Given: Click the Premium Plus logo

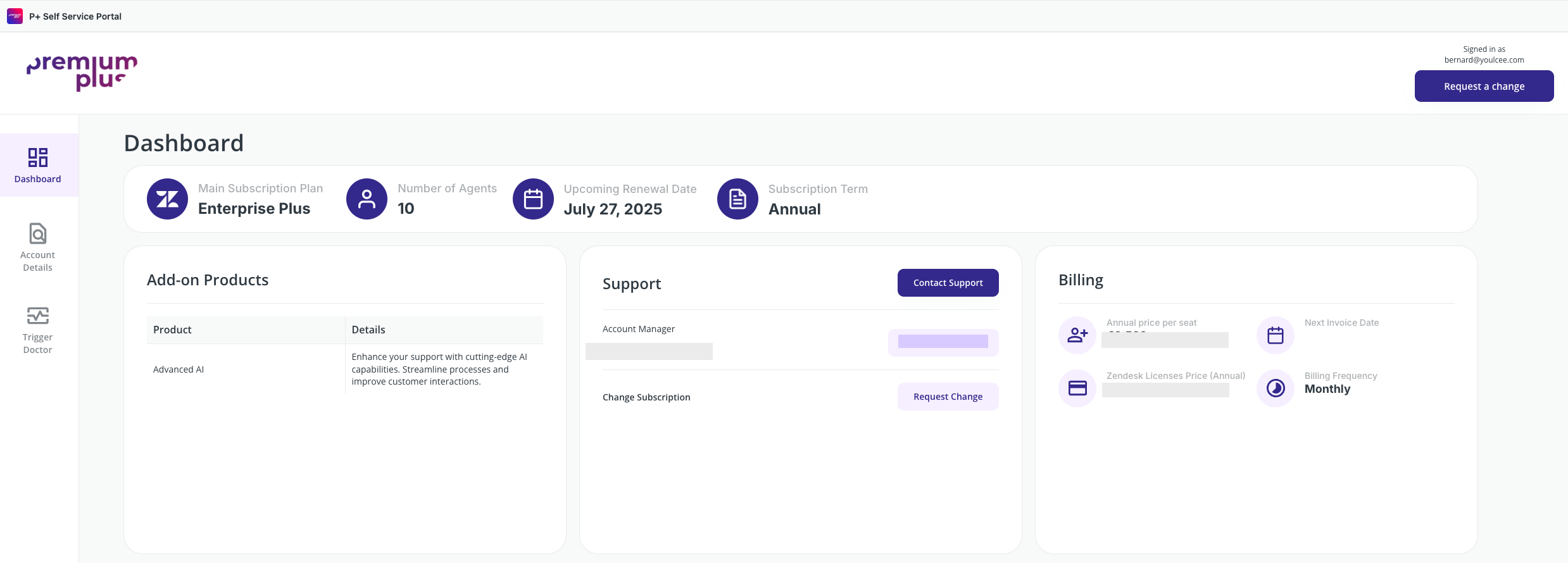Looking at the screenshot, I should pyautogui.click(x=82, y=73).
